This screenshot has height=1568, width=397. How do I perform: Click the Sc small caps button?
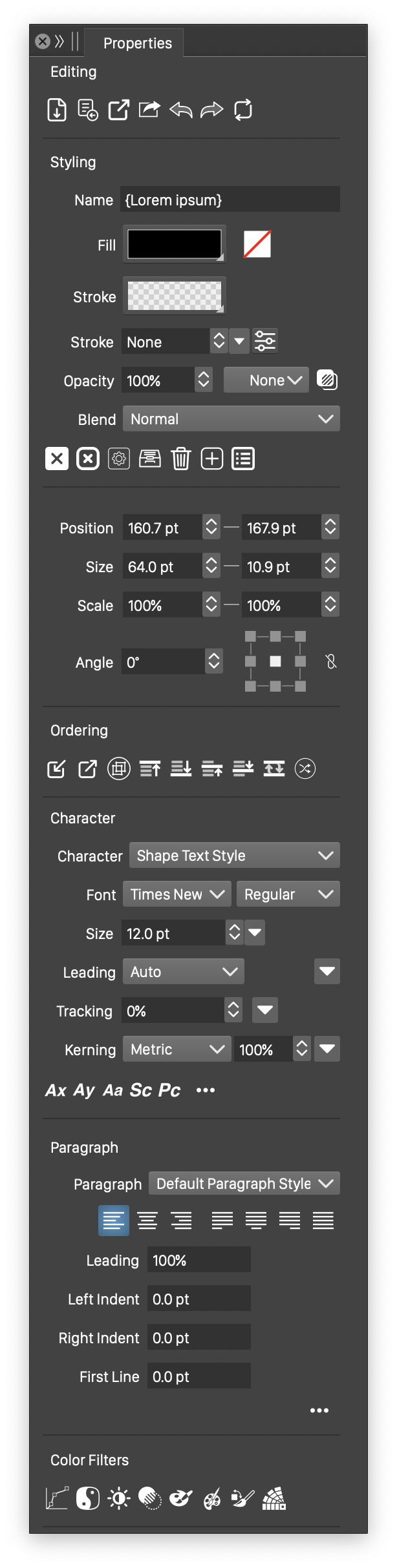tap(141, 1091)
